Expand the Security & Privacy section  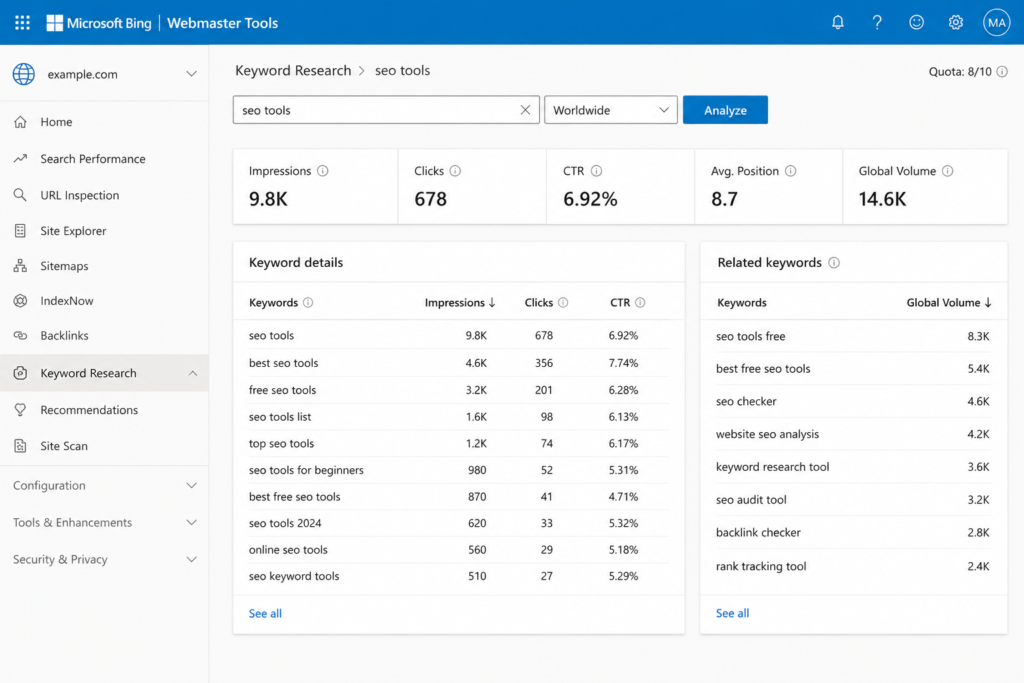coord(104,559)
